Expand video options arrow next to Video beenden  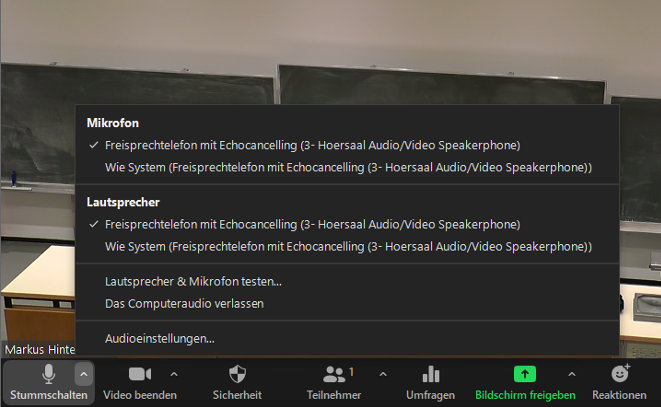tap(174, 374)
